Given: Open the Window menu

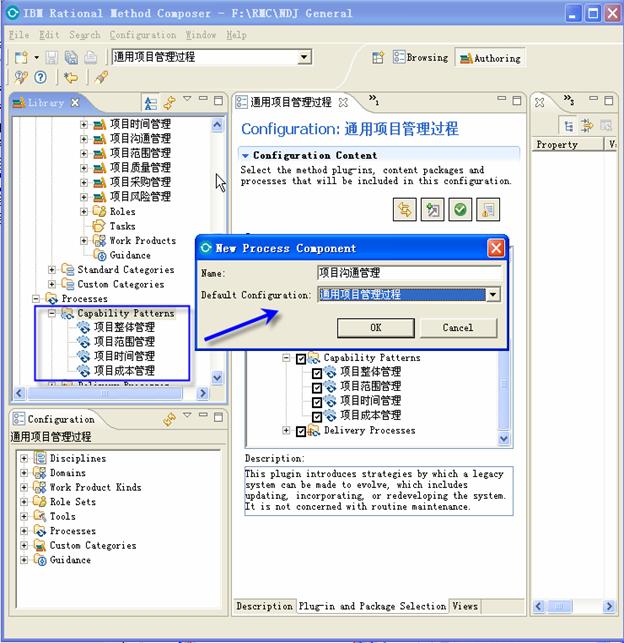Looking at the screenshot, I should click(201, 35).
